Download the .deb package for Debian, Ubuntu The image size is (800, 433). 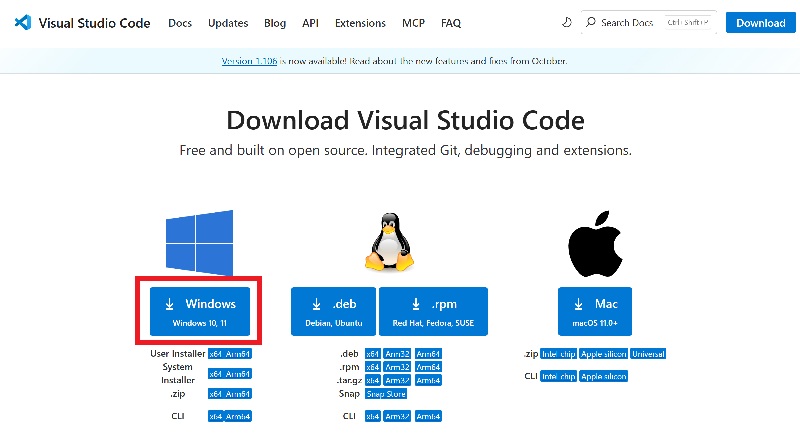click(333, 311)
